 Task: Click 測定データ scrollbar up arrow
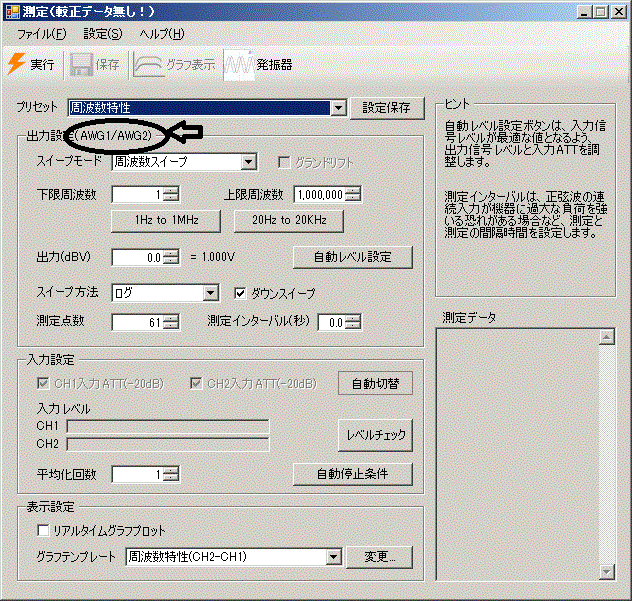(x=607, y=337)
